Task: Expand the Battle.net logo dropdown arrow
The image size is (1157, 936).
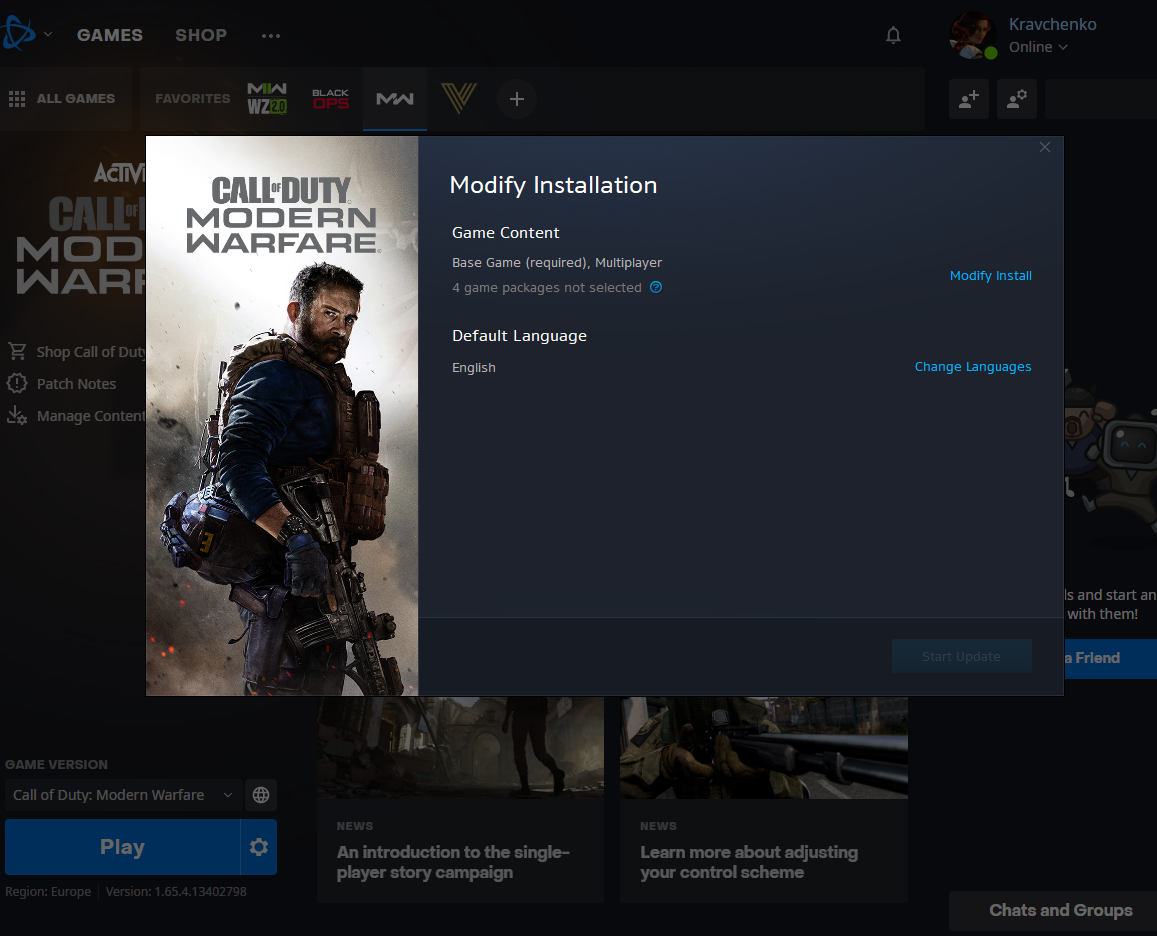Action: 48,34
